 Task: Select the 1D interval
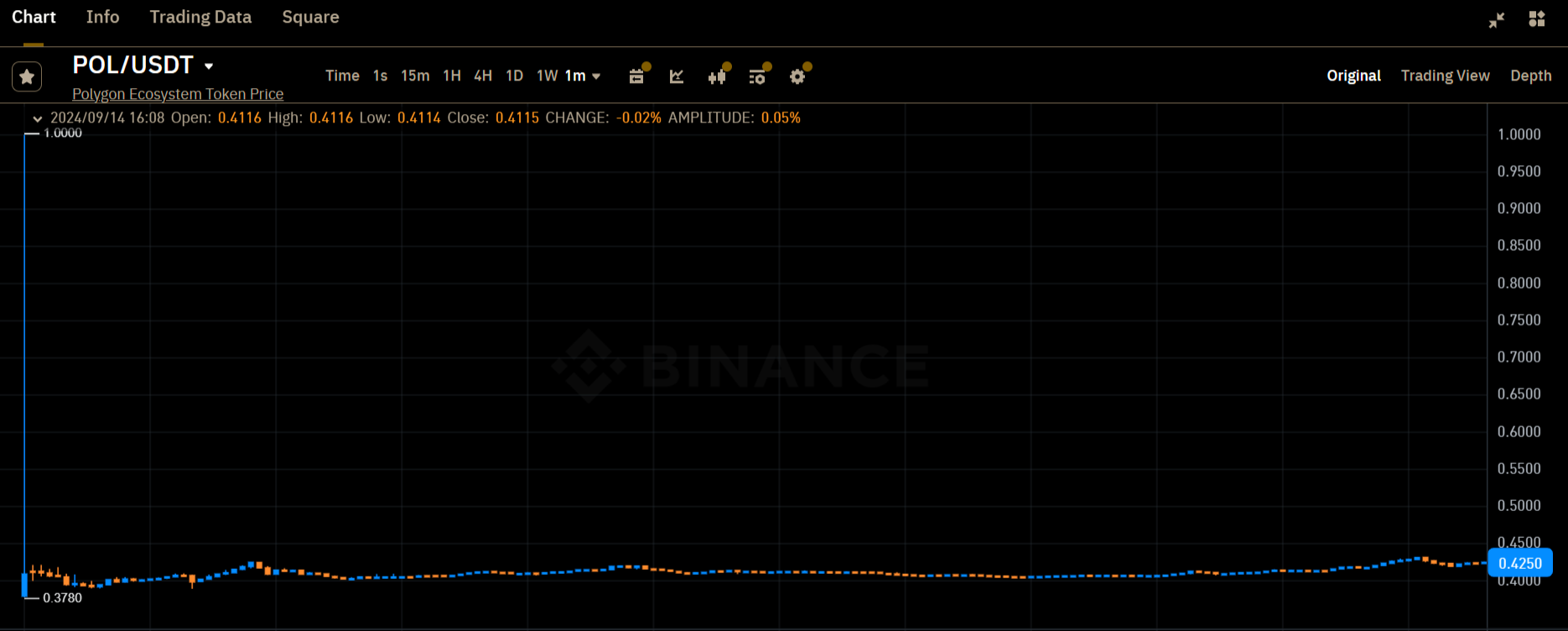pos(515,76)
